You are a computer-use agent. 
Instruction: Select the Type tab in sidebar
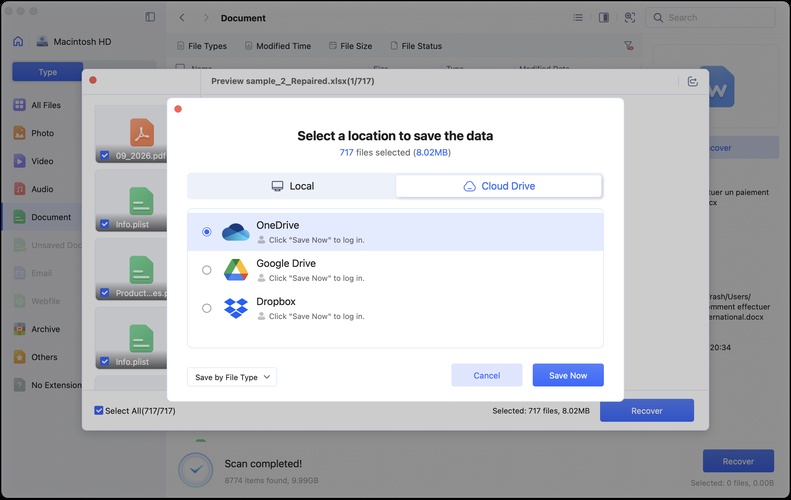[47, 72]
